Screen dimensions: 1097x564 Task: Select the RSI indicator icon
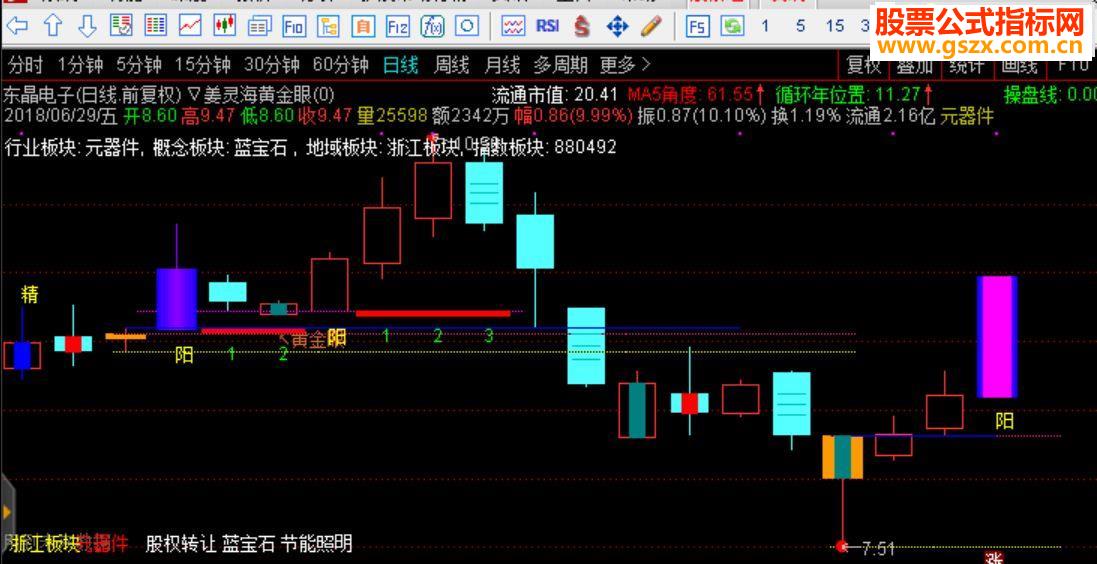tap(548, 26)
